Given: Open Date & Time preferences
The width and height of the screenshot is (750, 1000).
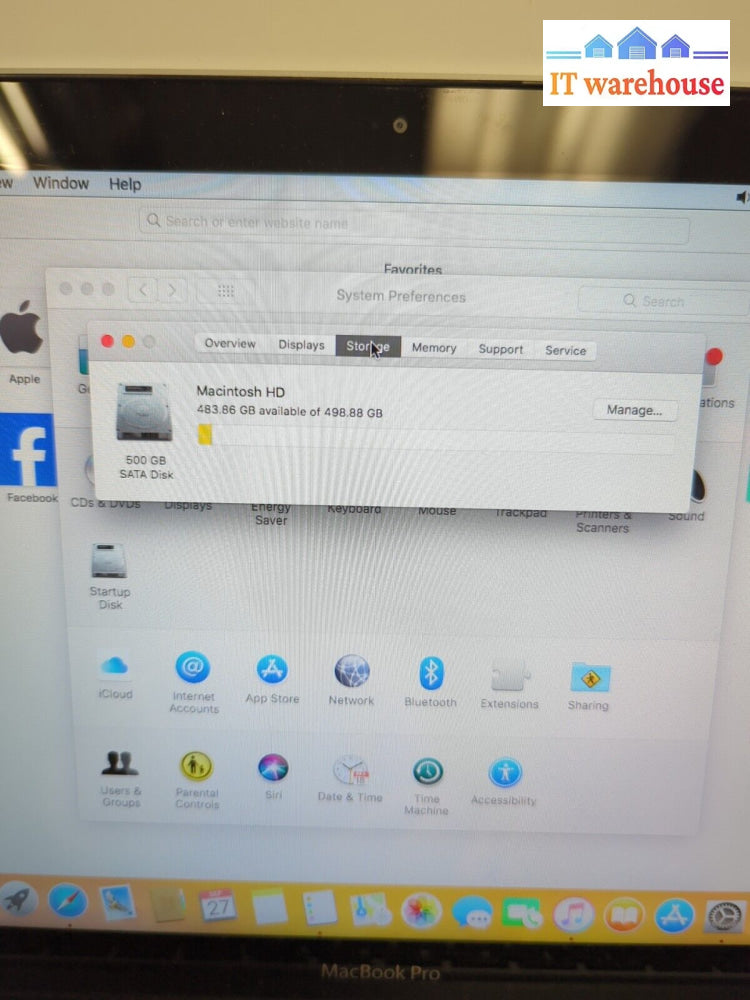Looking at the screenshot, I should pos(350,771).
